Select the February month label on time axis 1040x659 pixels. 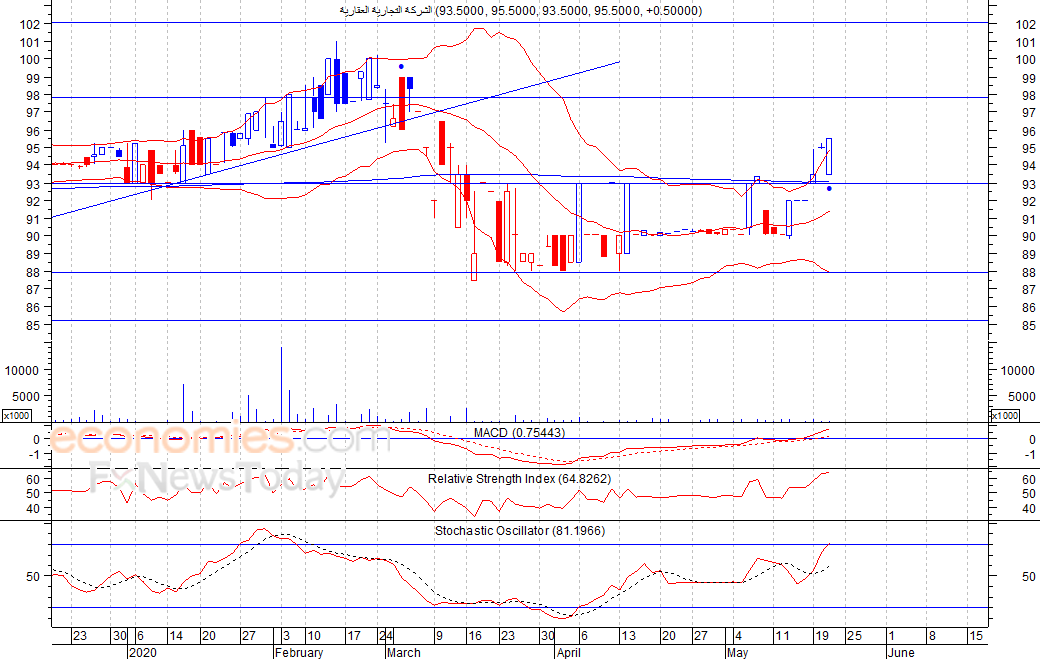299,652
